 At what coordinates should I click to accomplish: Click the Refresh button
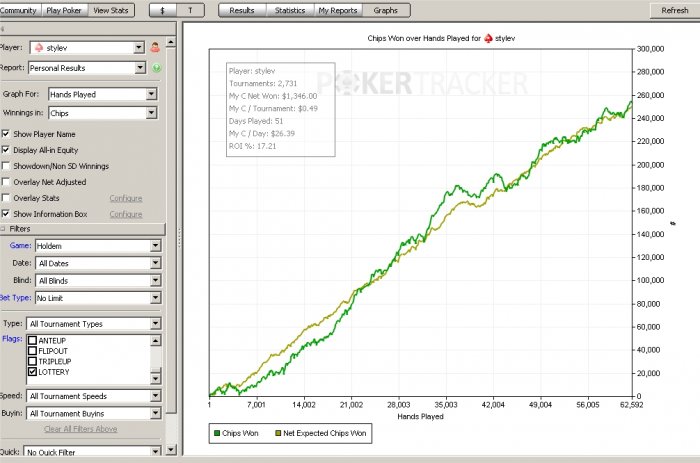(x=675, y=10)
